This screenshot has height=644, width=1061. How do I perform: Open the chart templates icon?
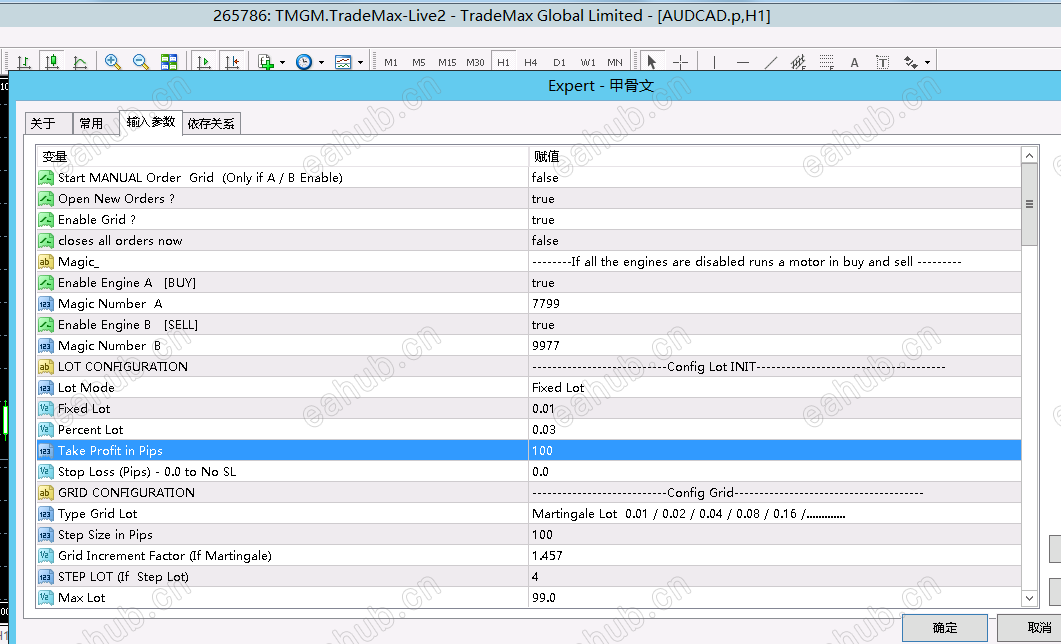(x=343, y=62)
